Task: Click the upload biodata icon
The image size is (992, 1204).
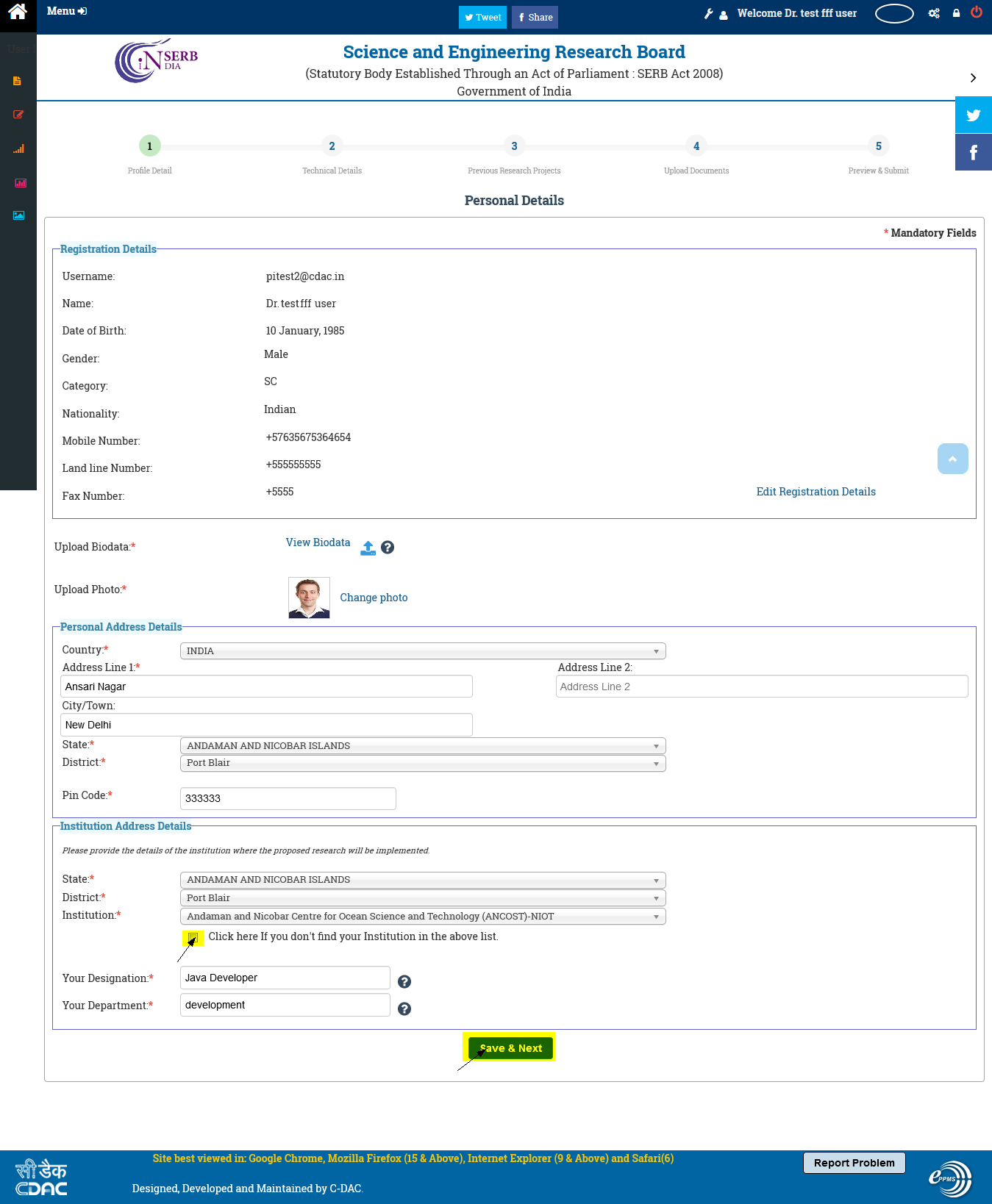Action: click(x=368, y=548)
